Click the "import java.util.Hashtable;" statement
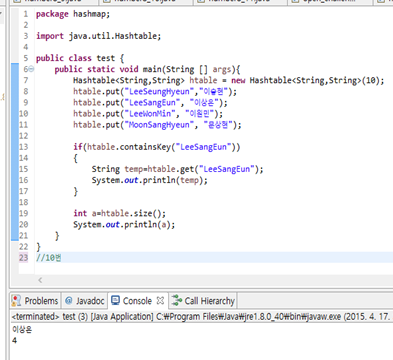Screen dimensions: 393x360 tap(98, 36)
